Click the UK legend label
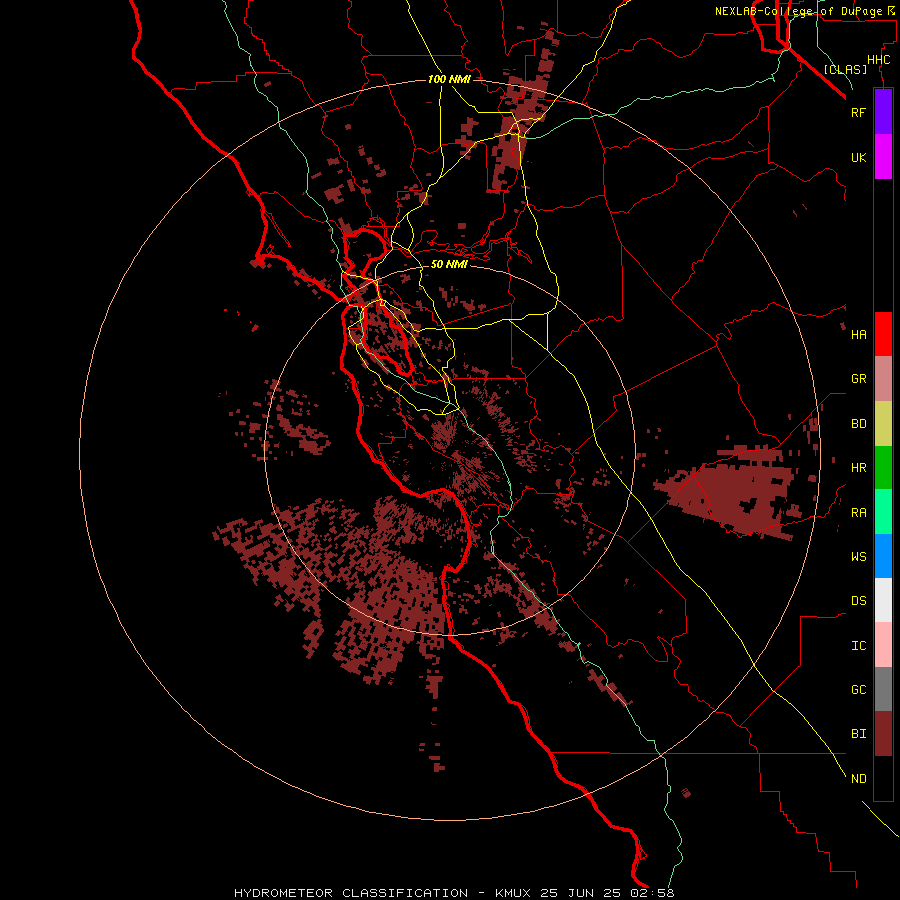Screen dimensions: 900x900 [859, 157]
